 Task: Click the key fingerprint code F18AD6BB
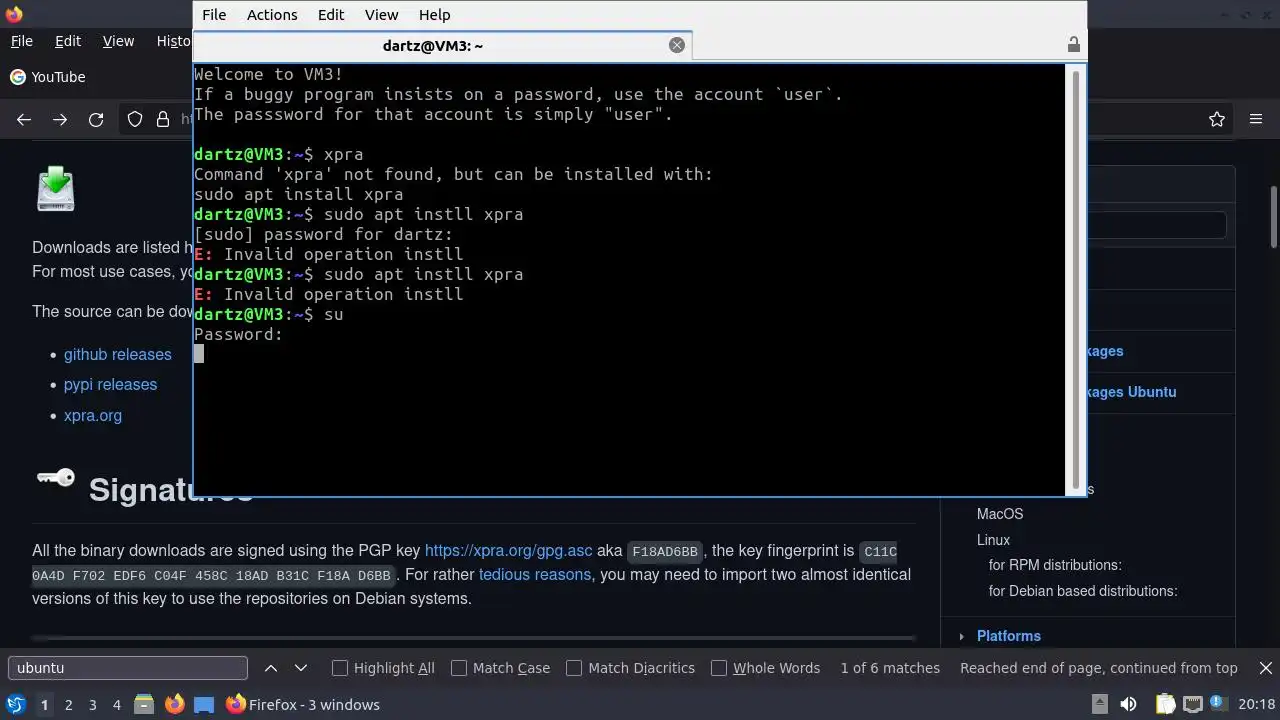(667, 552)
